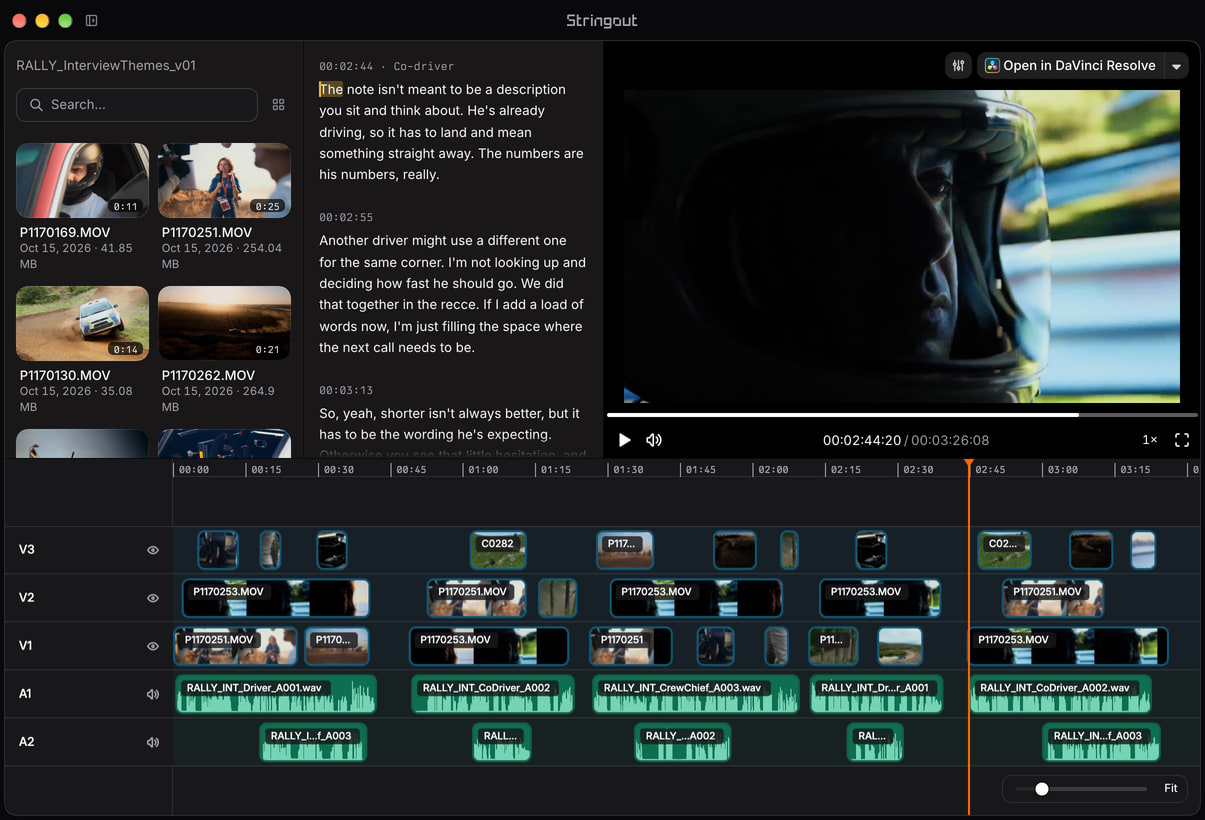Click project name RALLY_InterviewThemes_v01

(106, 66)
